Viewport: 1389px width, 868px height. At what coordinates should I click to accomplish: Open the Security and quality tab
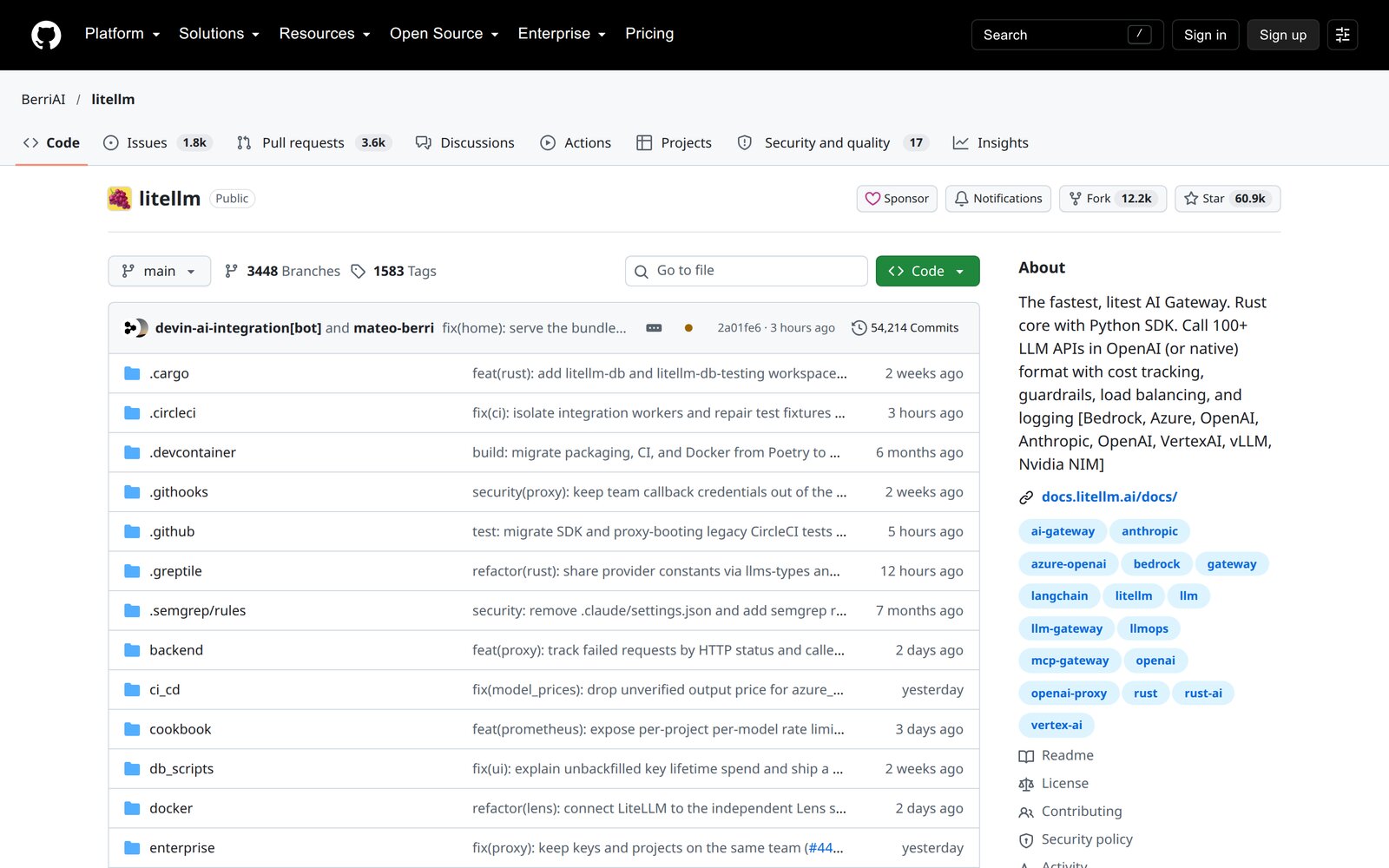click(833, 143)
